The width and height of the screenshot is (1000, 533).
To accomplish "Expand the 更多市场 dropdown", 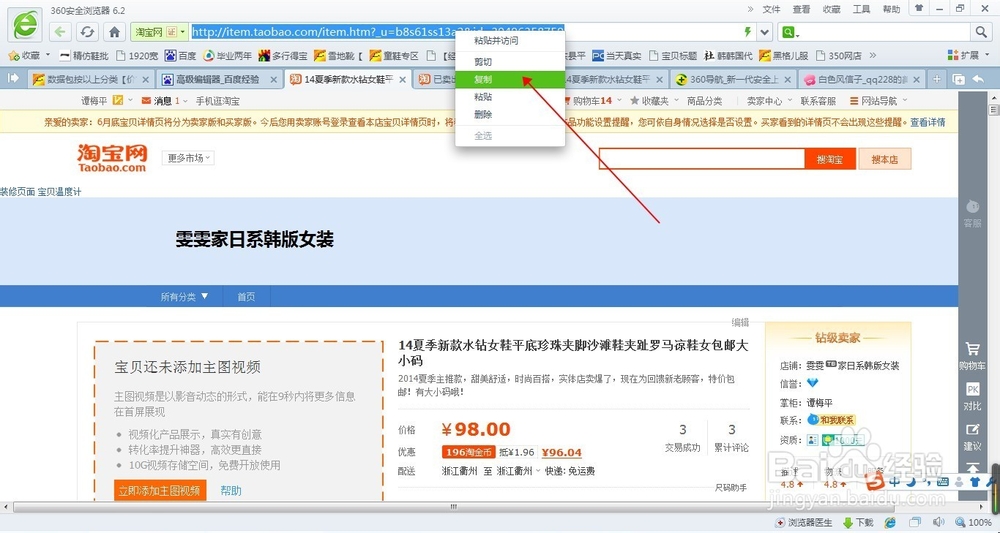I will 188,158.
